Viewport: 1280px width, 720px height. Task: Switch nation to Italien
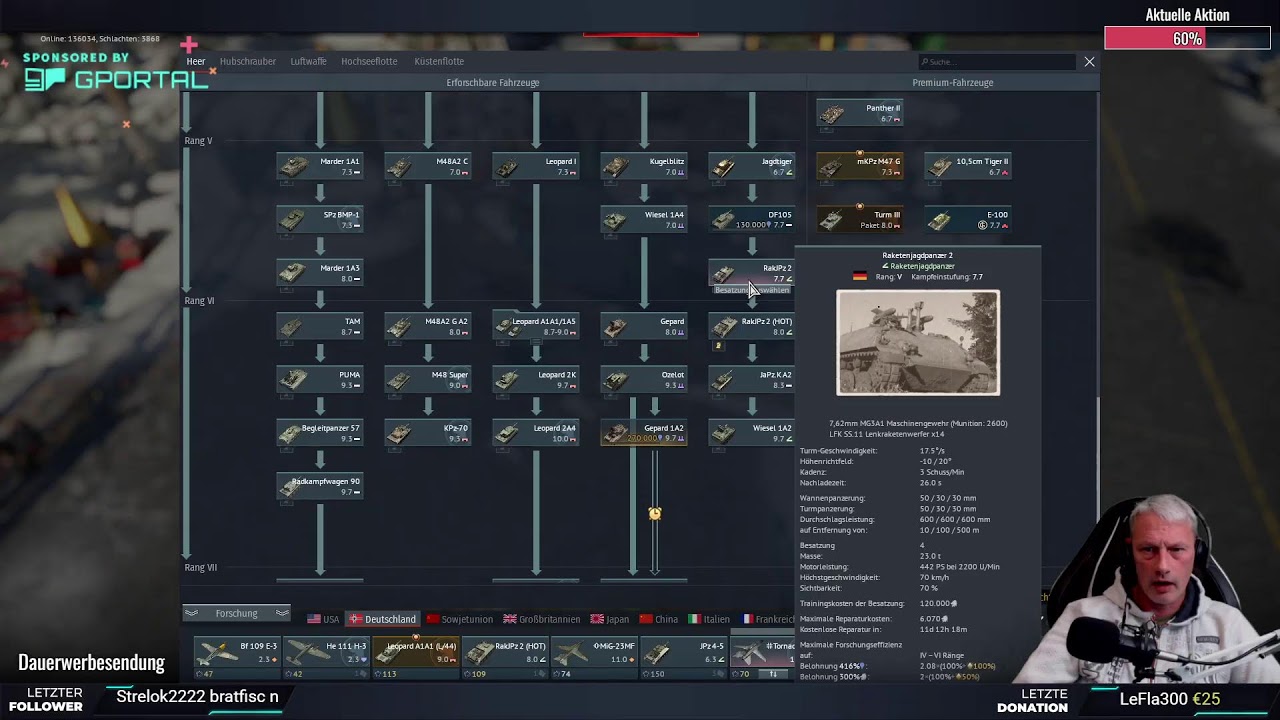[709, 619]
